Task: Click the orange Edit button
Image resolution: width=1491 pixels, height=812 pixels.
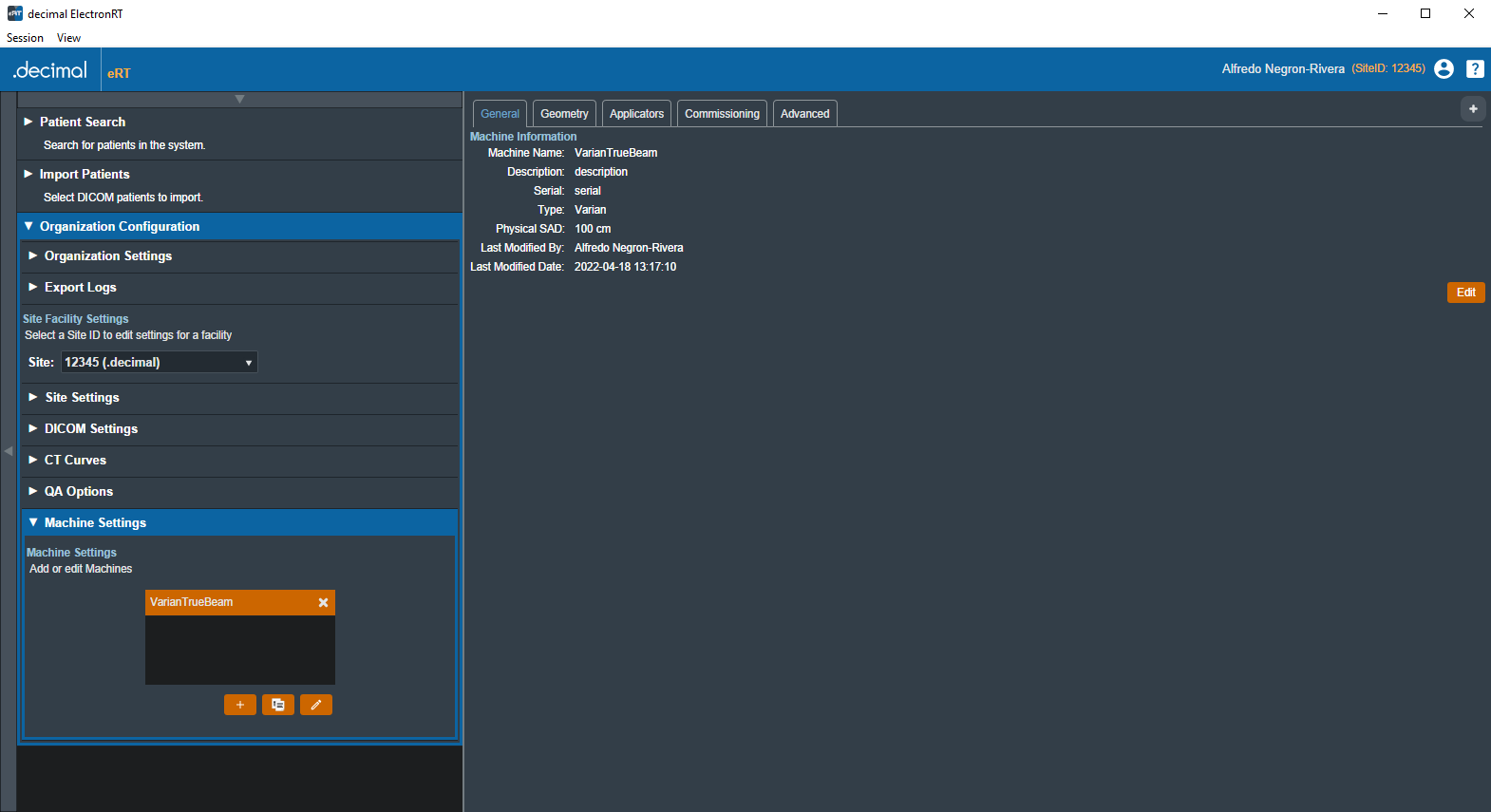Action: click(x=1465, y=293)
